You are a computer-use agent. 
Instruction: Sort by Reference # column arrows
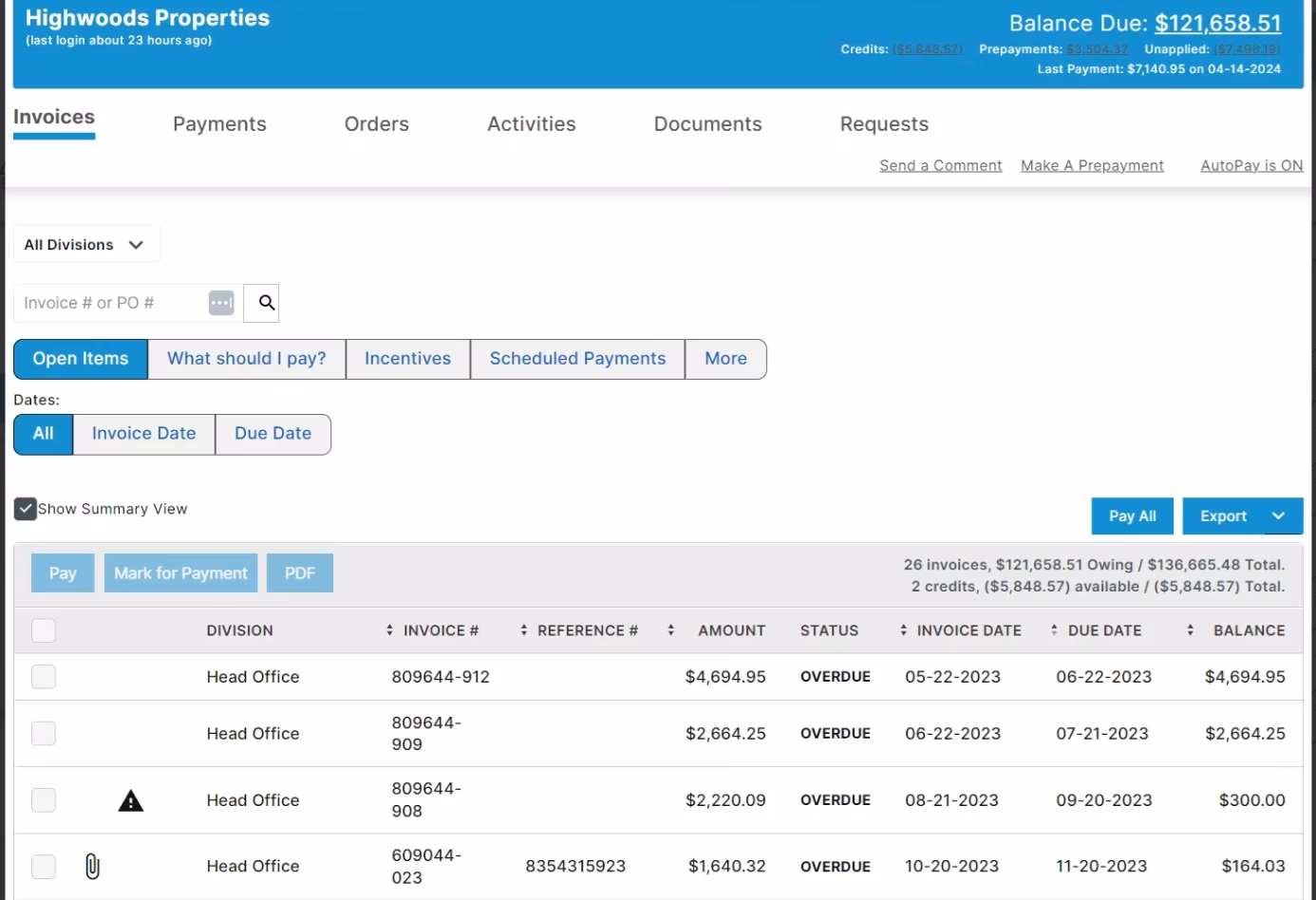coord(523,630)
